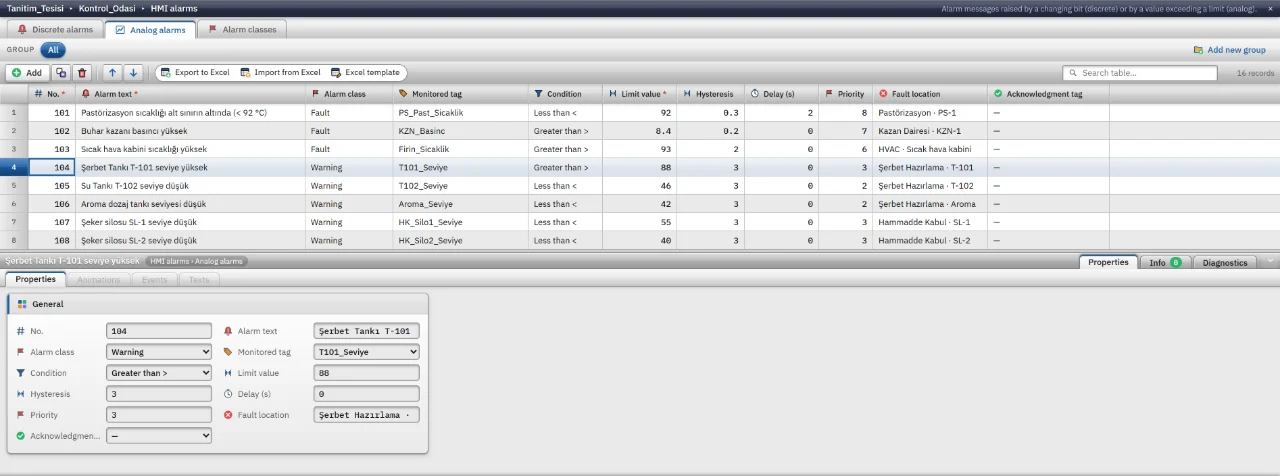Screen dimensions: 1280x476
Task: Move the selected alarm down
Action: click(133, 73)
